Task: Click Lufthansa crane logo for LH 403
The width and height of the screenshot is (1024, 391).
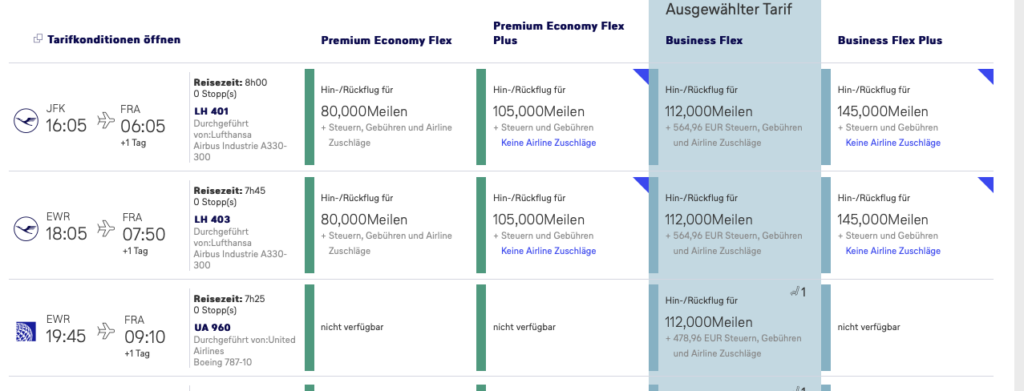Action: [26, 229]
